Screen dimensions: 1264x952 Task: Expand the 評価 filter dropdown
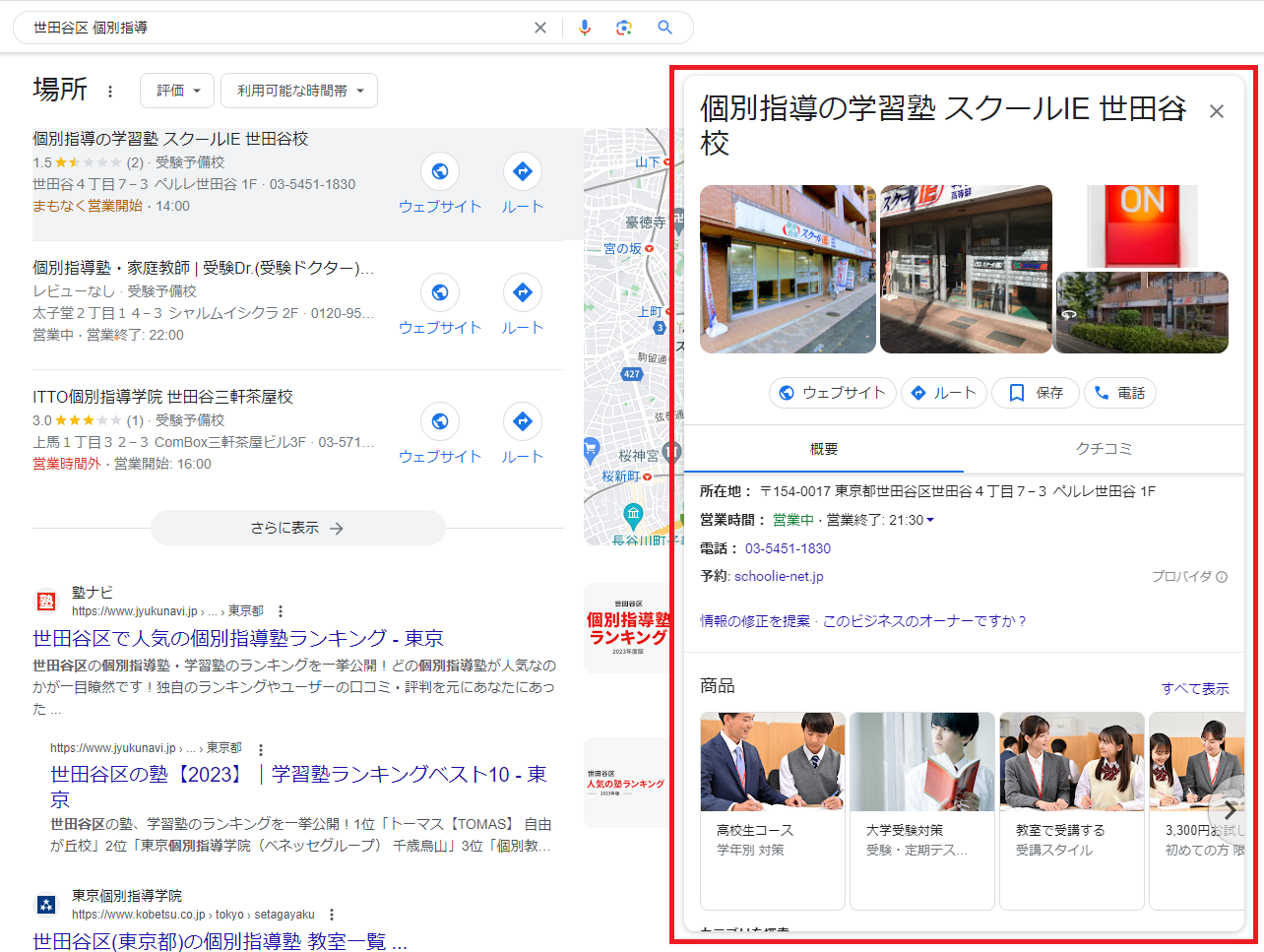(x=178, y=91)
